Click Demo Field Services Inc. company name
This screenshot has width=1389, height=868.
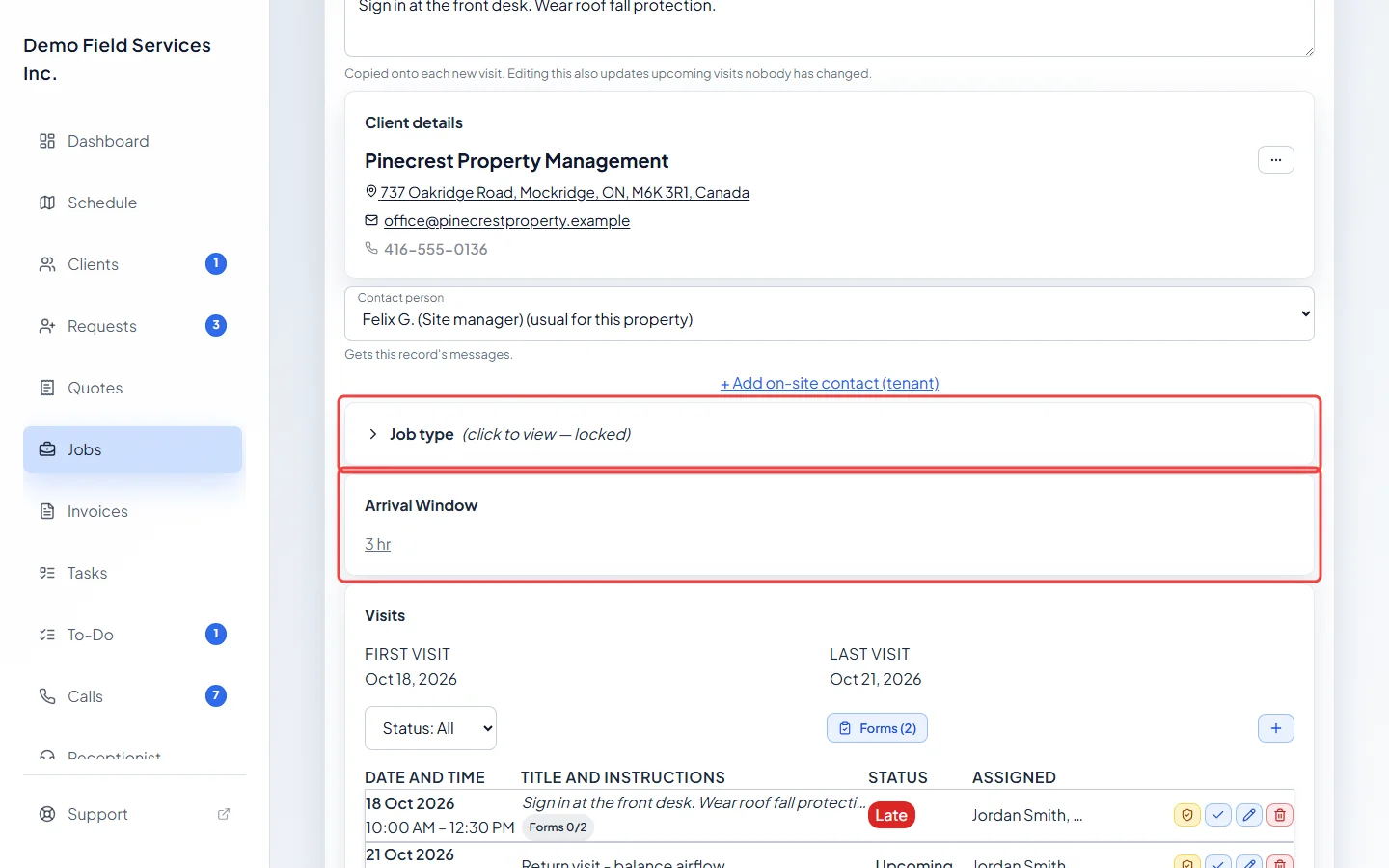point(117,59)
